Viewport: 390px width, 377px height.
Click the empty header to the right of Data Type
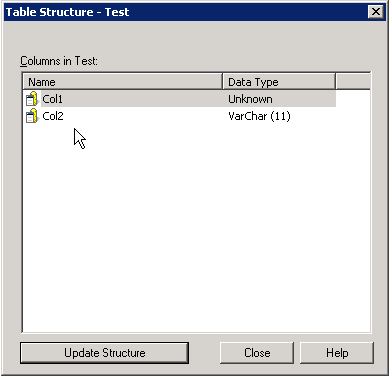click(x=353, y=82)
